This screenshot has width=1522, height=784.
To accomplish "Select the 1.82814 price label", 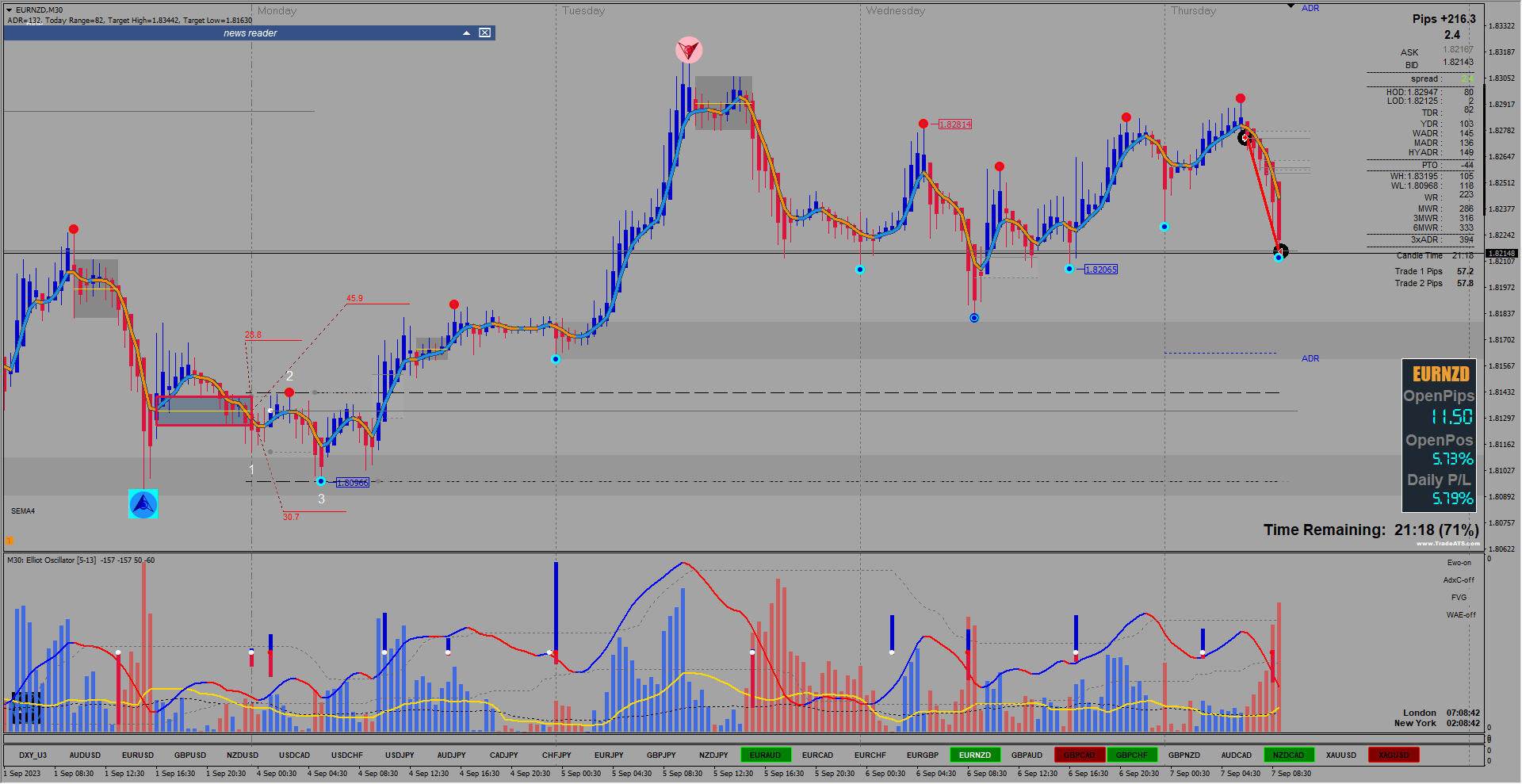I will [x=954, y=124].
